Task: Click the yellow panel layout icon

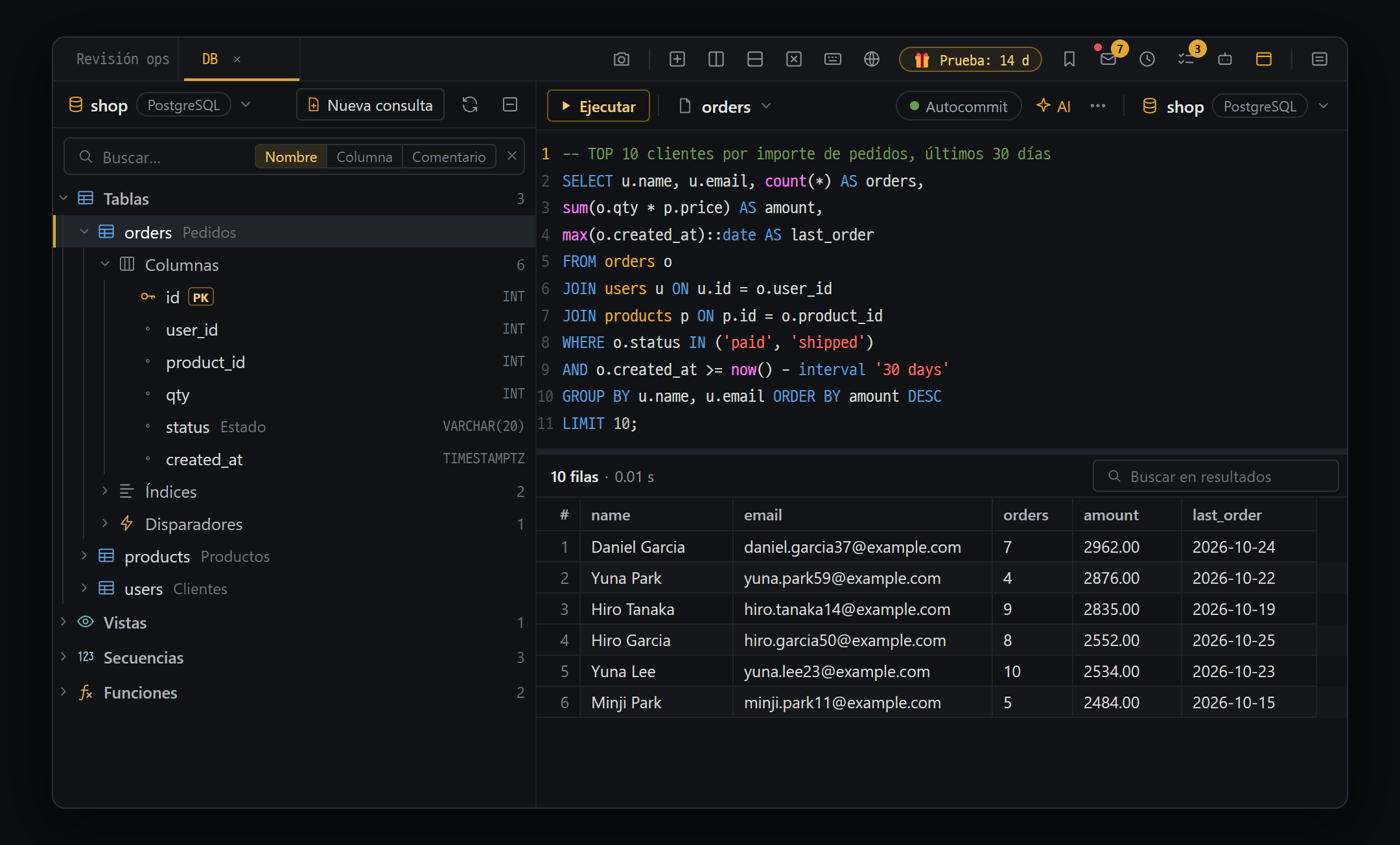Action: [x=1263, y=60]
